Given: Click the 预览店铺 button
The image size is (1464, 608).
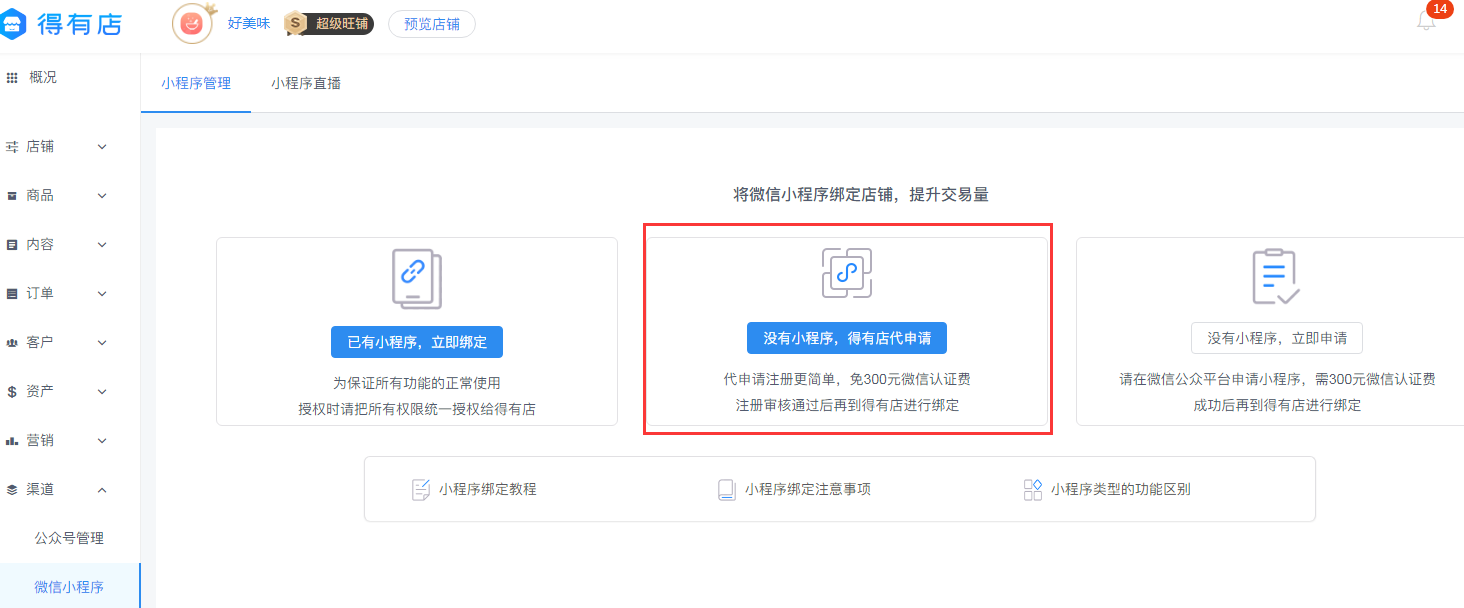Looking at the screenshot, I should pyautogui.click(x=432, y=24).
